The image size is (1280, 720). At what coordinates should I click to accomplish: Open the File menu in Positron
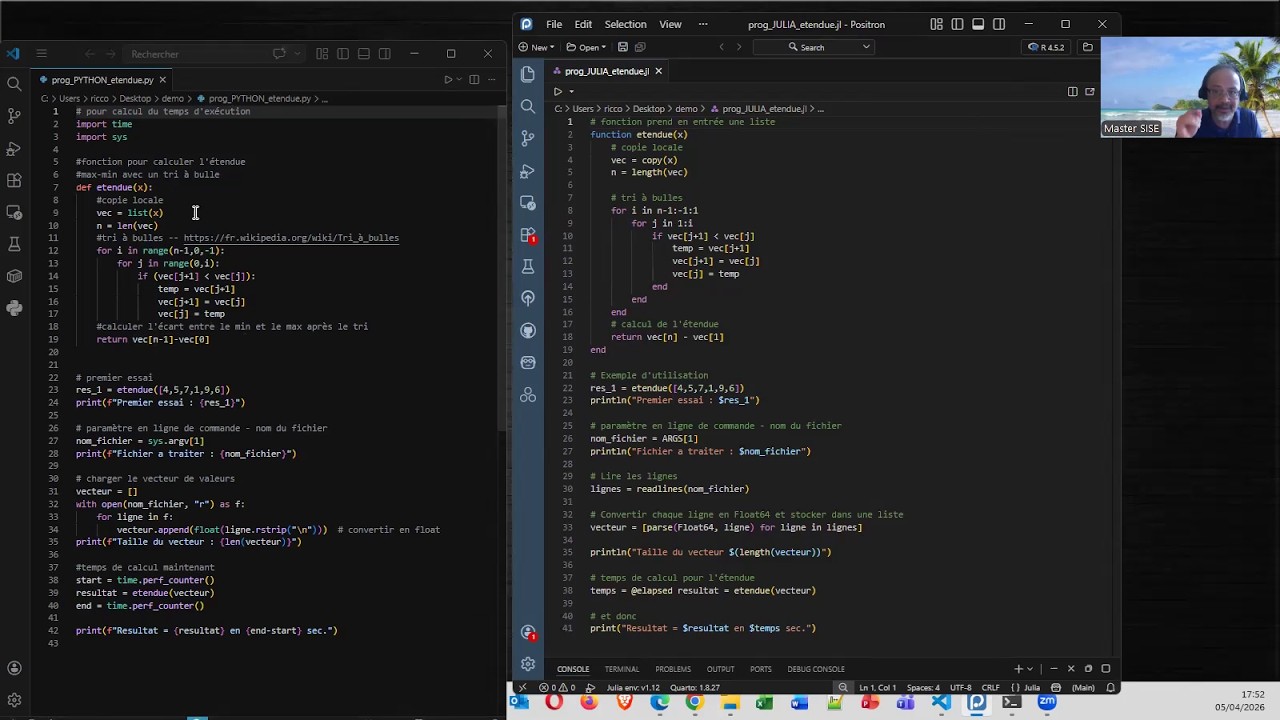[x=554, y=24]
